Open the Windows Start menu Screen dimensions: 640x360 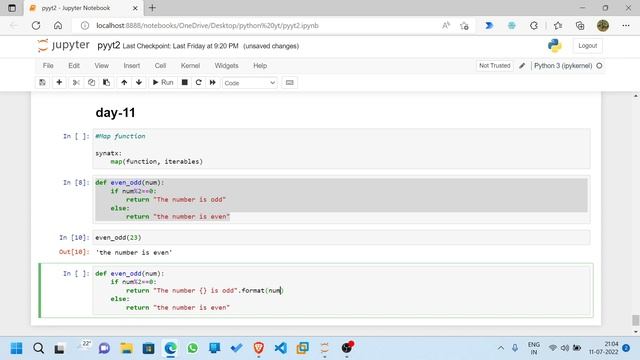coord(17,348)
